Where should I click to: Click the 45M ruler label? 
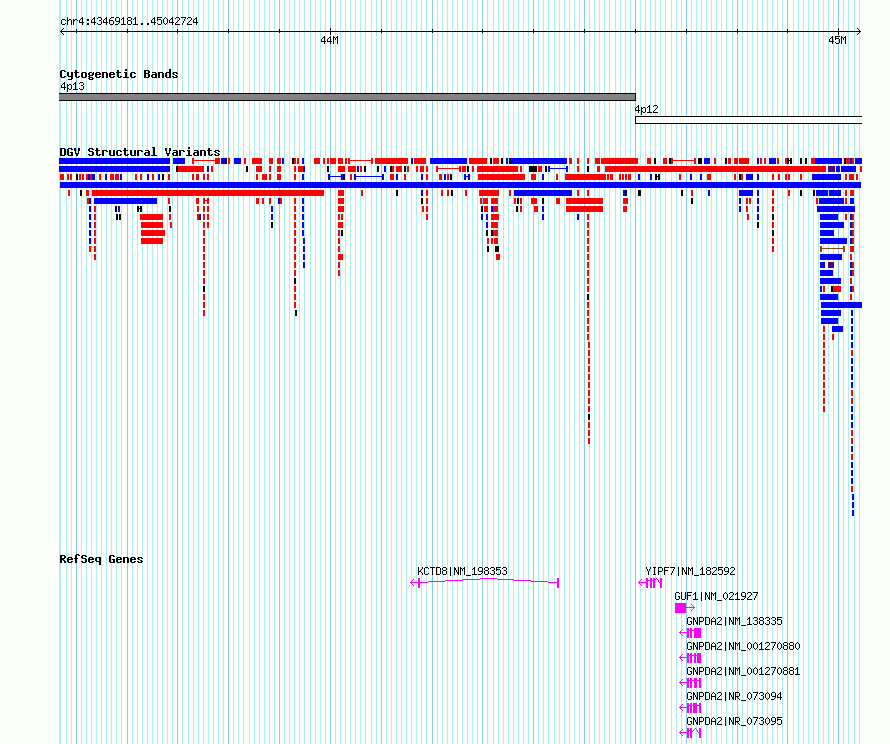(837, 40)
